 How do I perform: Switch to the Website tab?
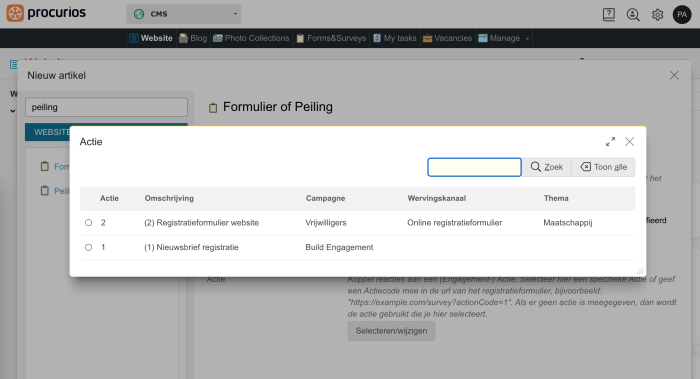151,38
